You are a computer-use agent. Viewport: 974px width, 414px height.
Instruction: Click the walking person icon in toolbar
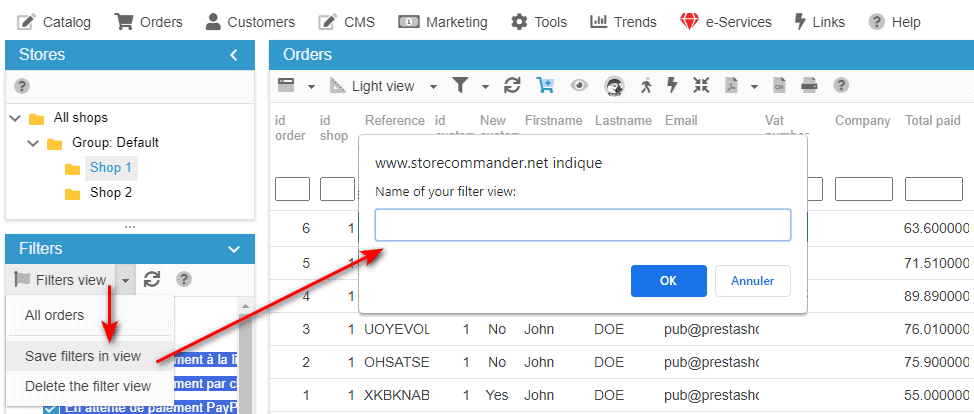click(645, 86)
